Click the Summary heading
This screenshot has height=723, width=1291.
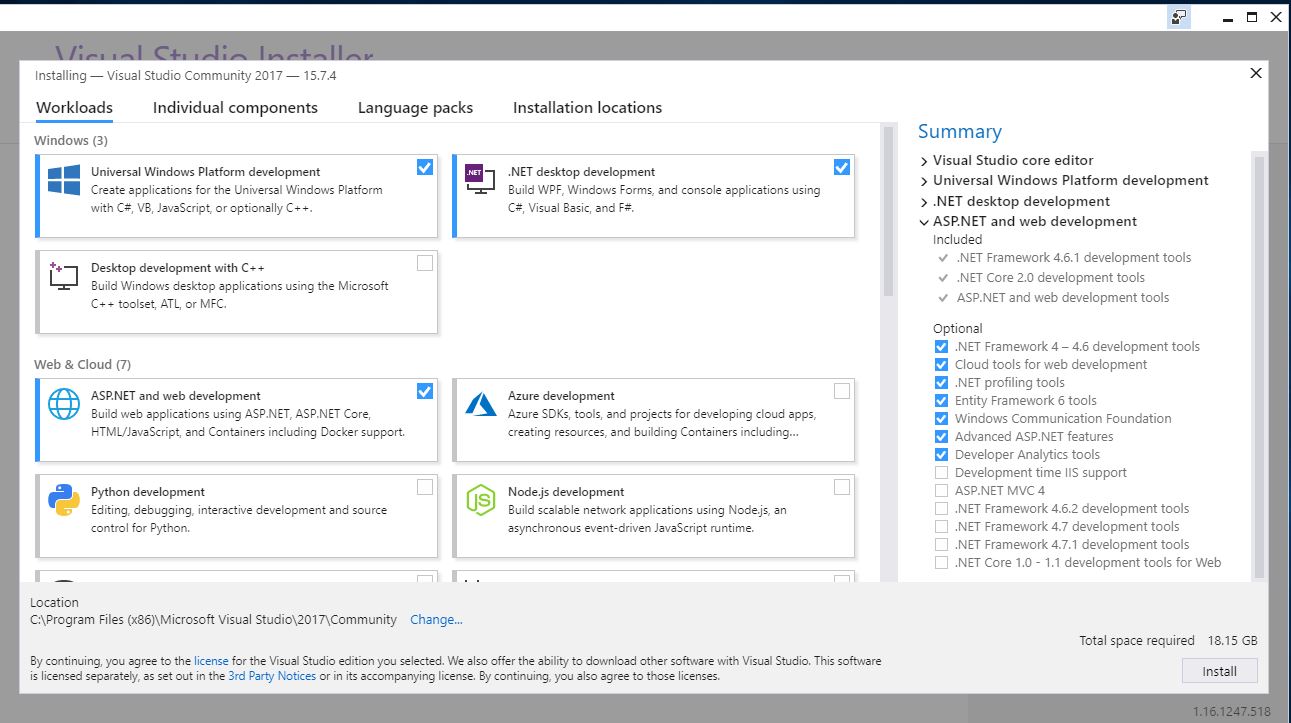960,132
